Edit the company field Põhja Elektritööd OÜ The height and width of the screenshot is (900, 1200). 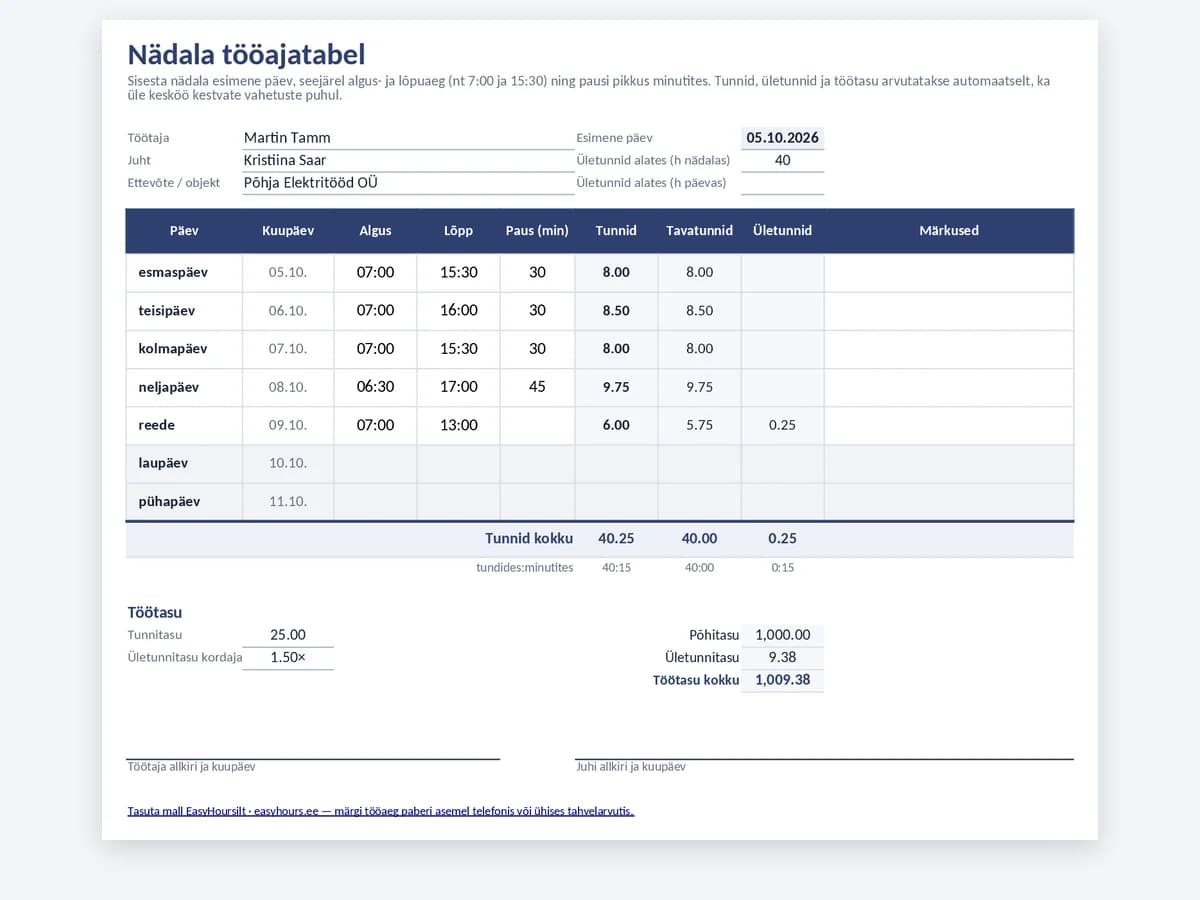point(408,183)
